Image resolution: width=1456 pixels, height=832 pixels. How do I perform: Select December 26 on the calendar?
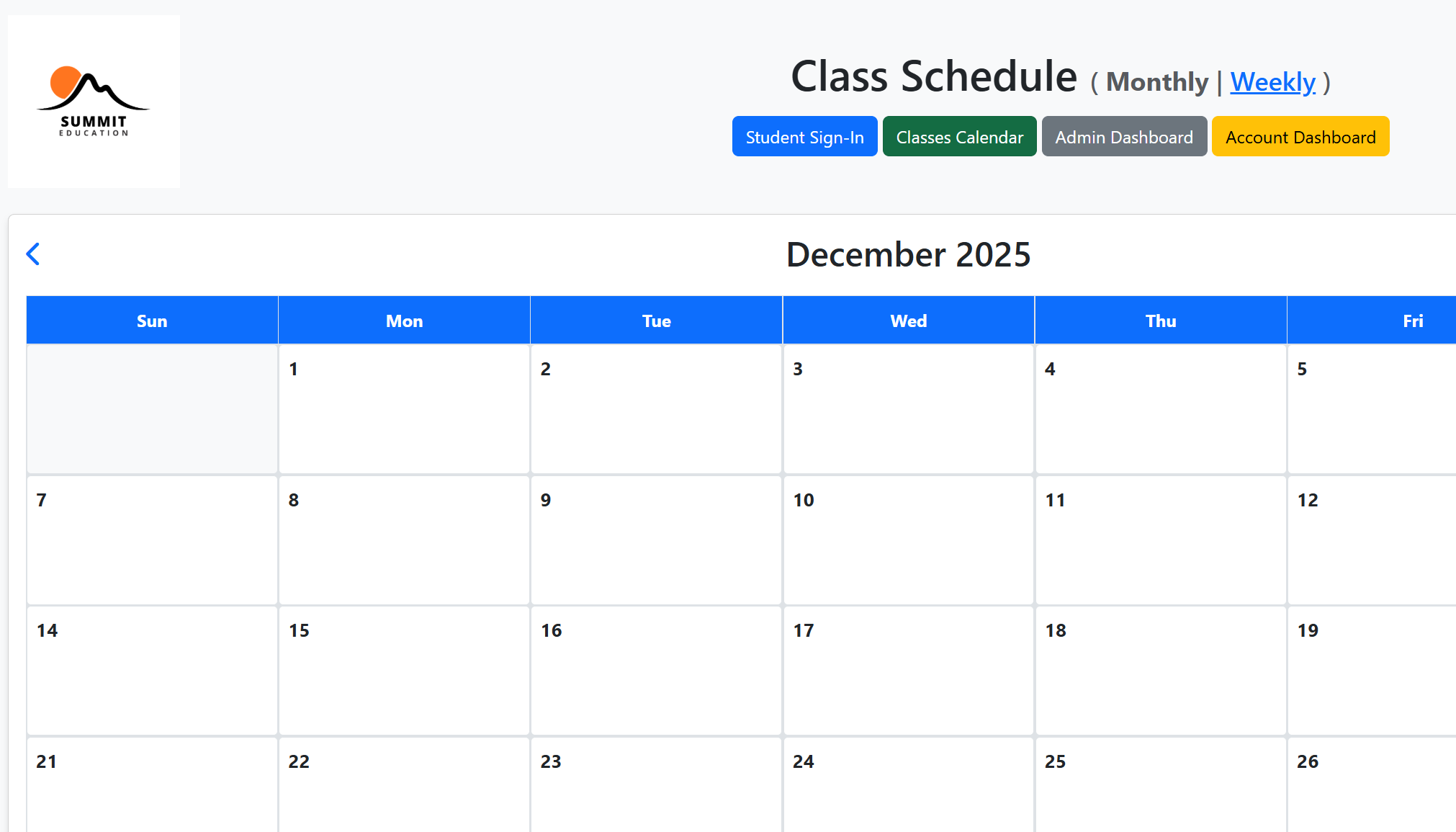tap(1368, 785)
